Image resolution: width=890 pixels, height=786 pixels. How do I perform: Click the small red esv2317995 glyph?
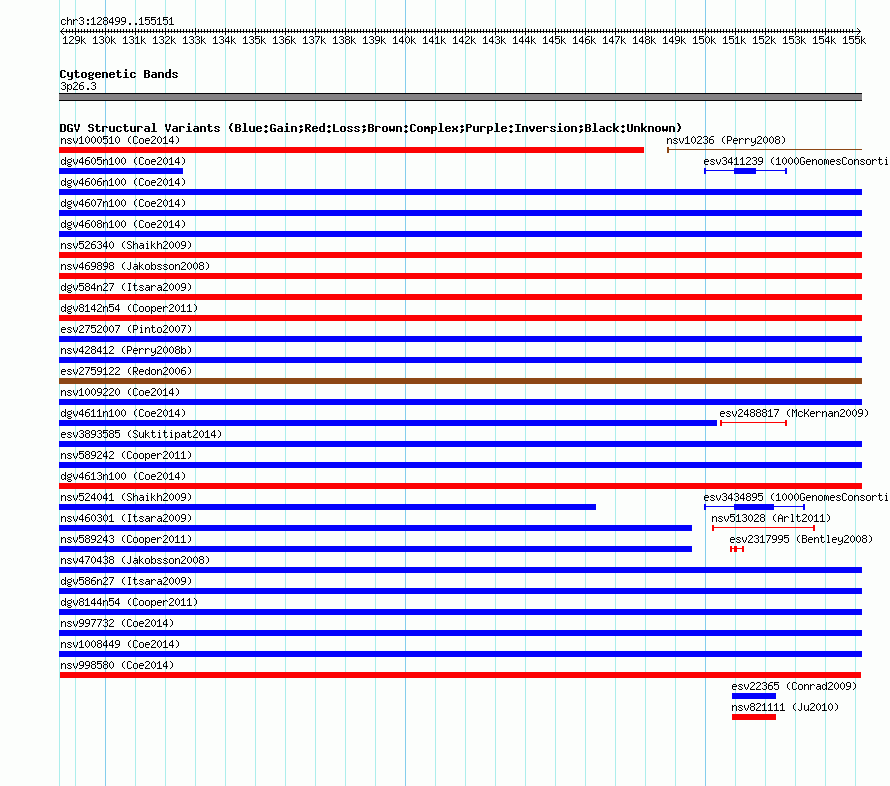tap(737, 549)
